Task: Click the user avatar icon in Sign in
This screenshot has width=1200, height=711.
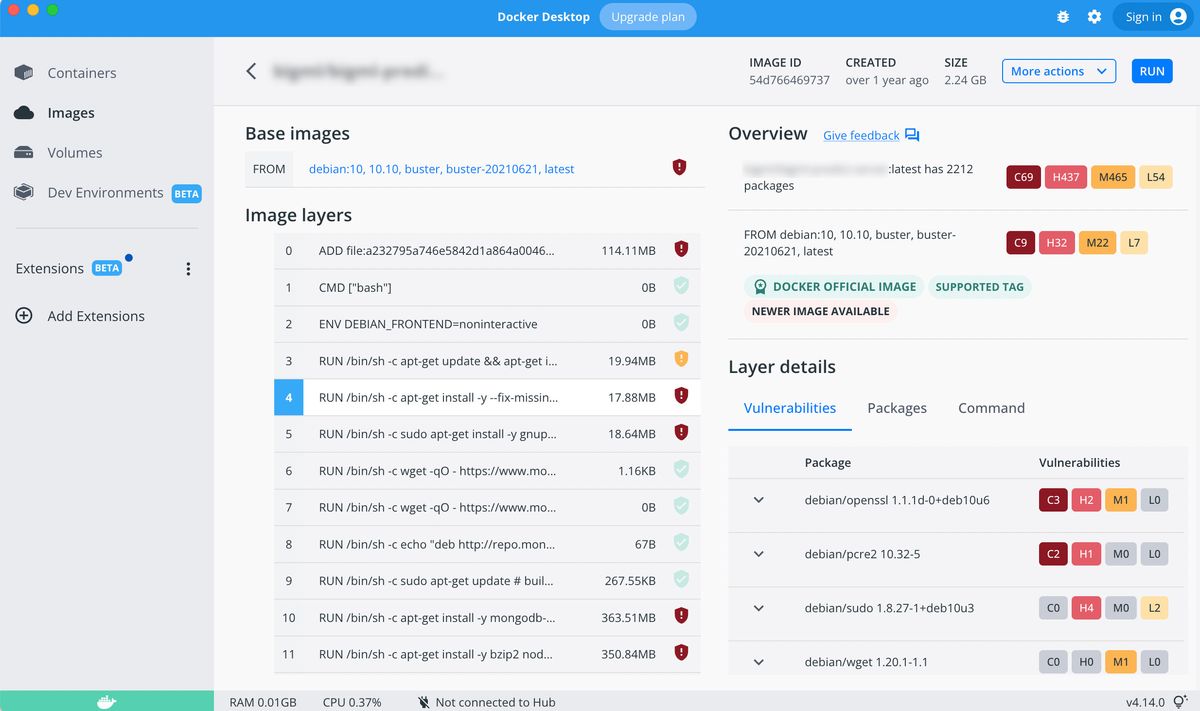Action: [x=1177, y=17]
